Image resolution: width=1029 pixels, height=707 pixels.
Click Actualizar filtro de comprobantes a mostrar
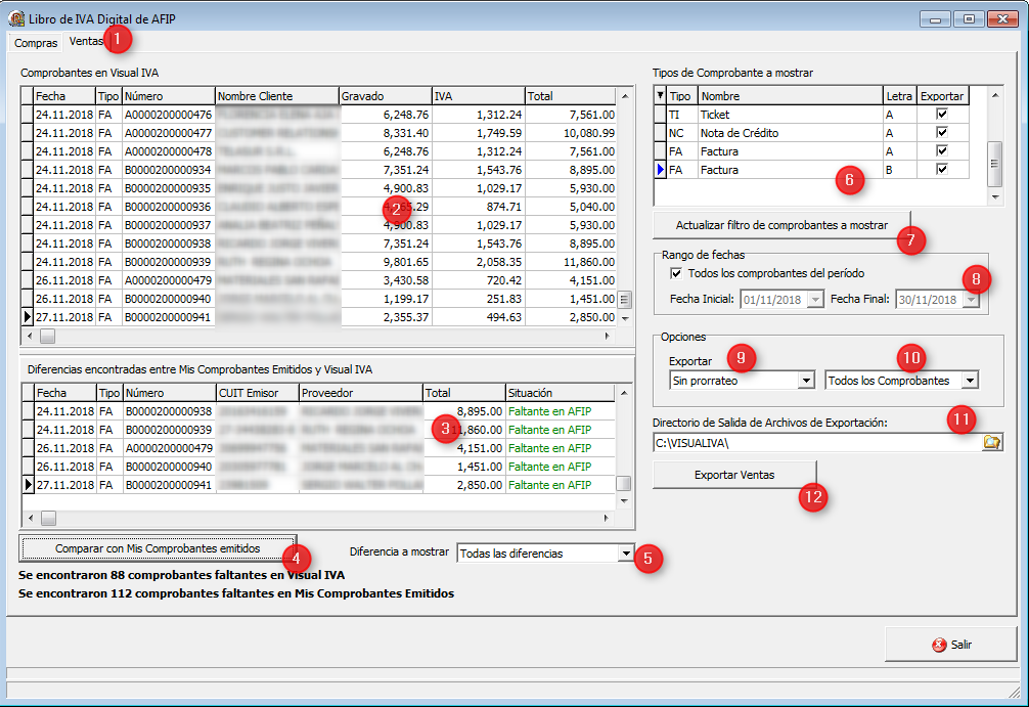click(781, 225)
